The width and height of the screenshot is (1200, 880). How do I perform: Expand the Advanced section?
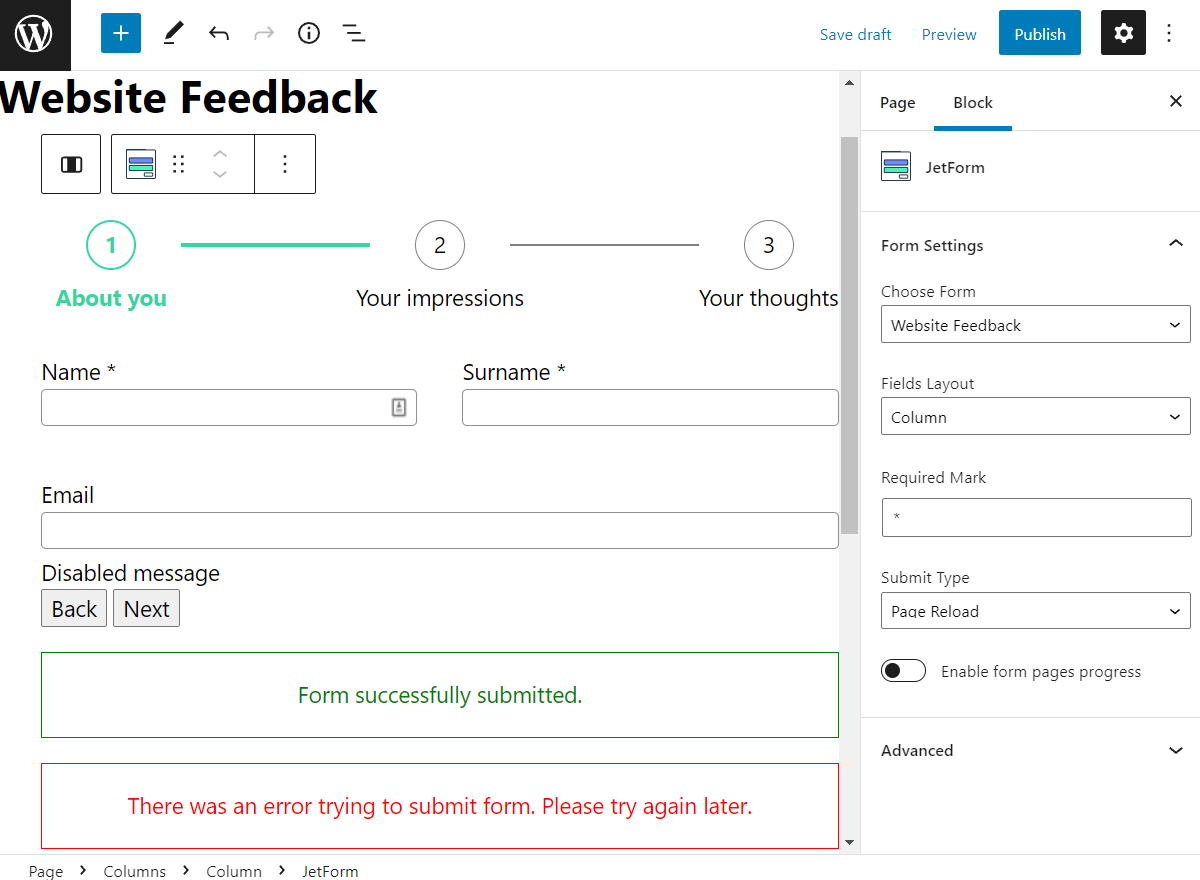[1030, 750]
